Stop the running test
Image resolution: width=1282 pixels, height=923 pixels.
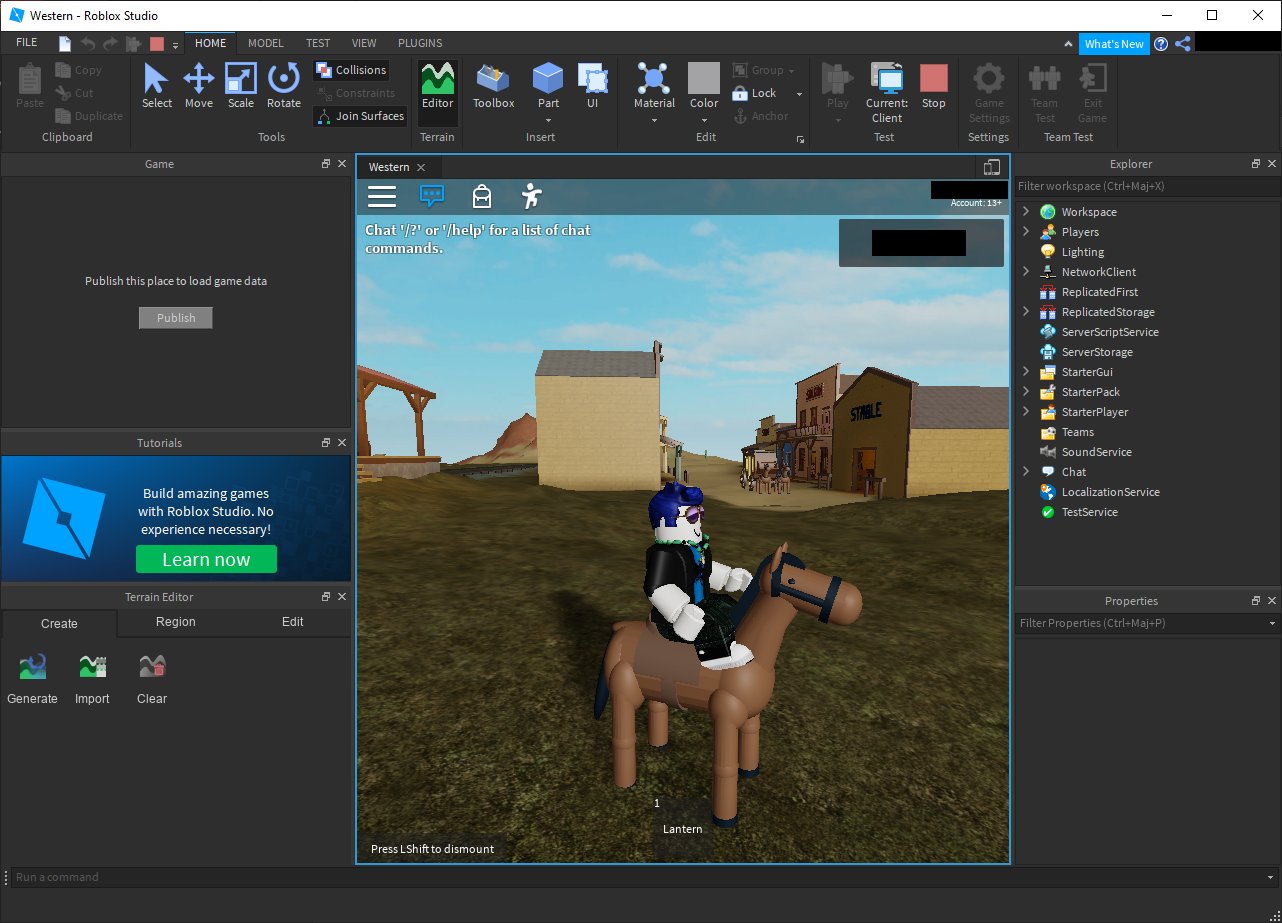934,86
